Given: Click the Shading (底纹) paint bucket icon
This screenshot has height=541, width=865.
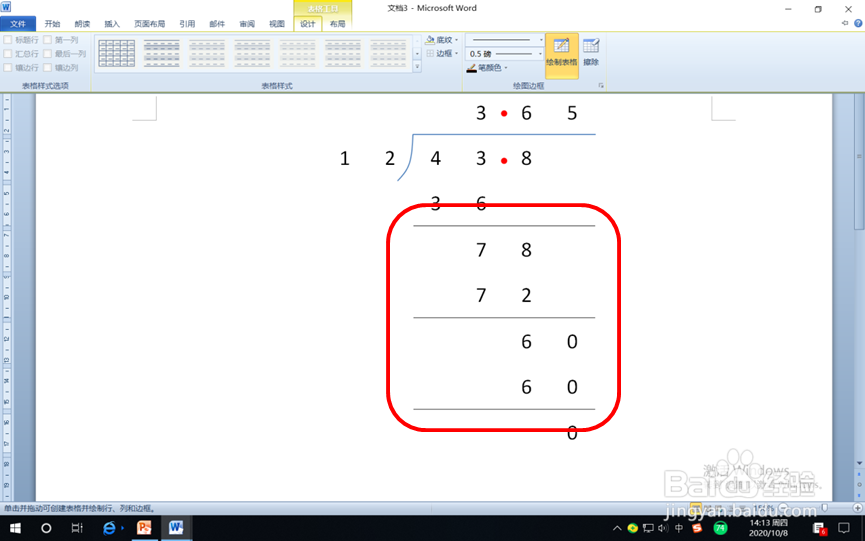Looking at the screenshot, I should click(x=430, y=40).
